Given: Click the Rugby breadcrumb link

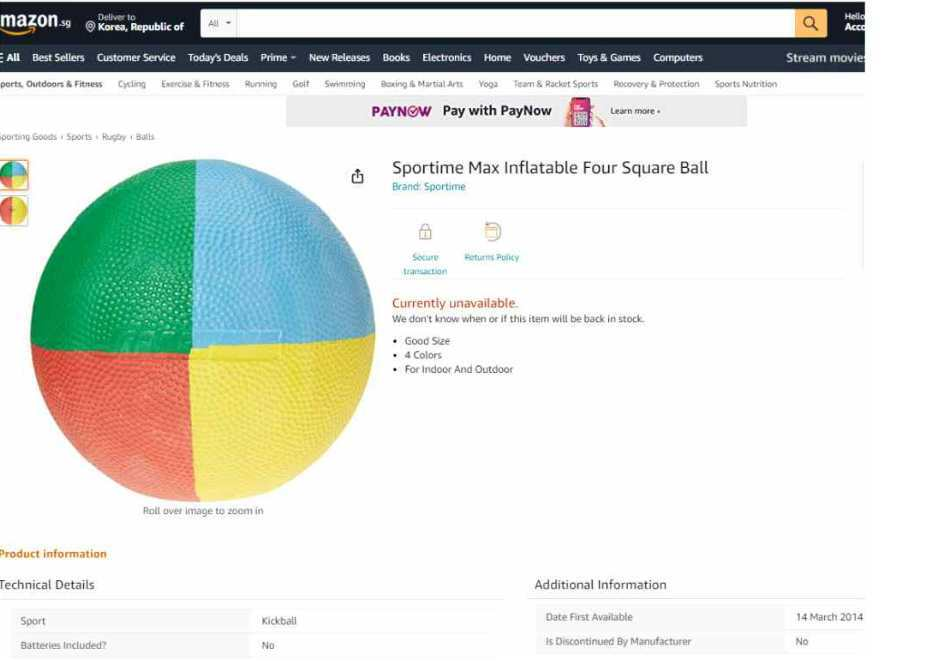Looking at the screenshot, I should click(x=114, y=137).
